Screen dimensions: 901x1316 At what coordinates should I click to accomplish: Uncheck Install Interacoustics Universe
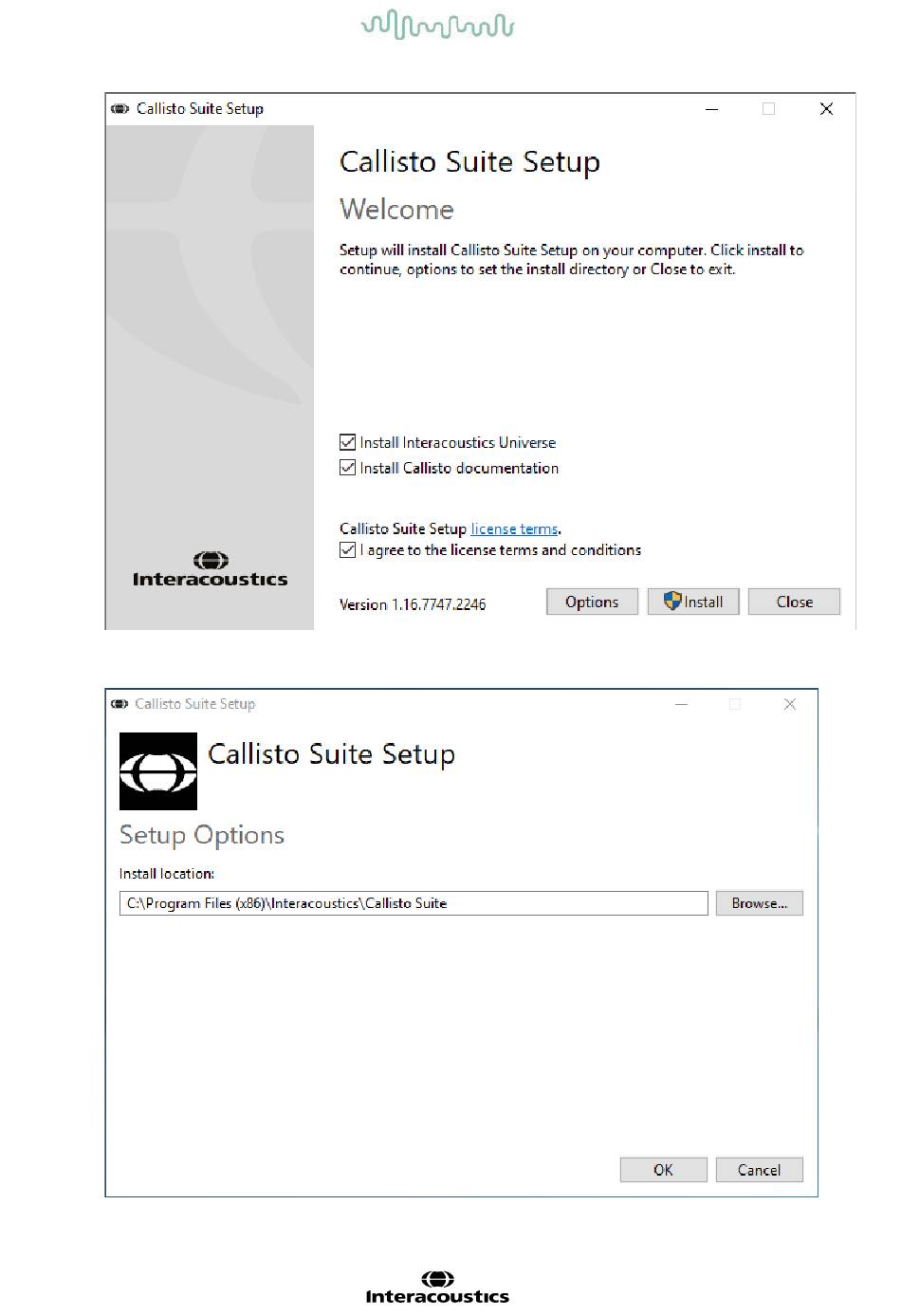pyautogui.click(x=347, y=442)
